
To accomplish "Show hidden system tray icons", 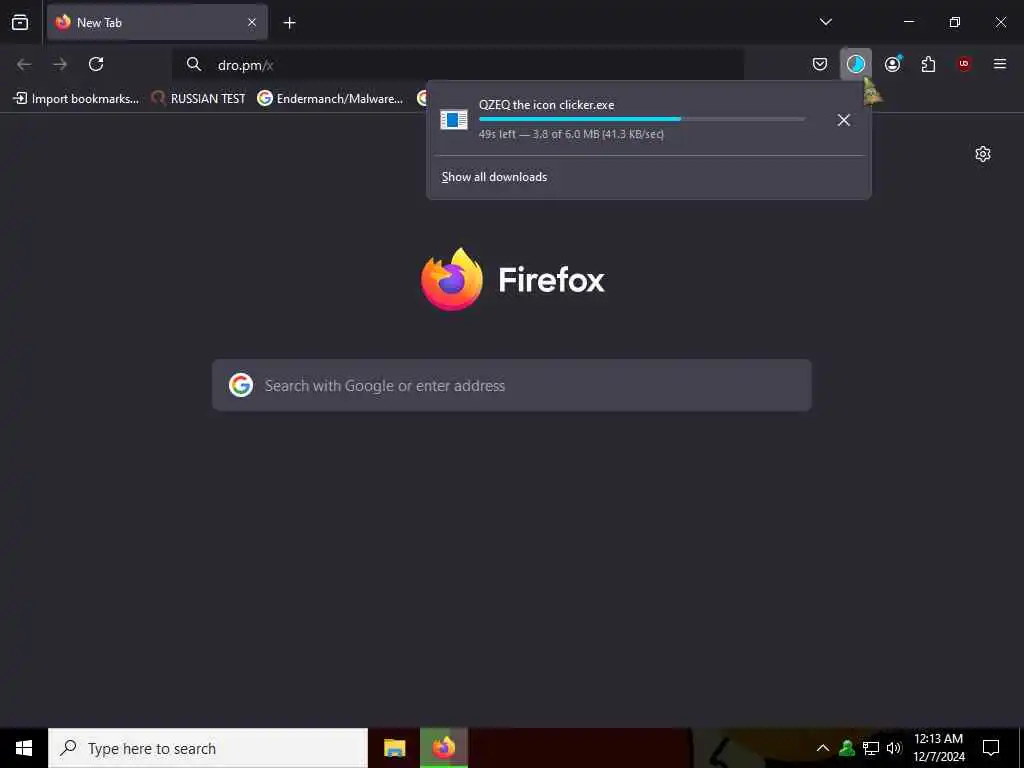I will coord(823,748).
